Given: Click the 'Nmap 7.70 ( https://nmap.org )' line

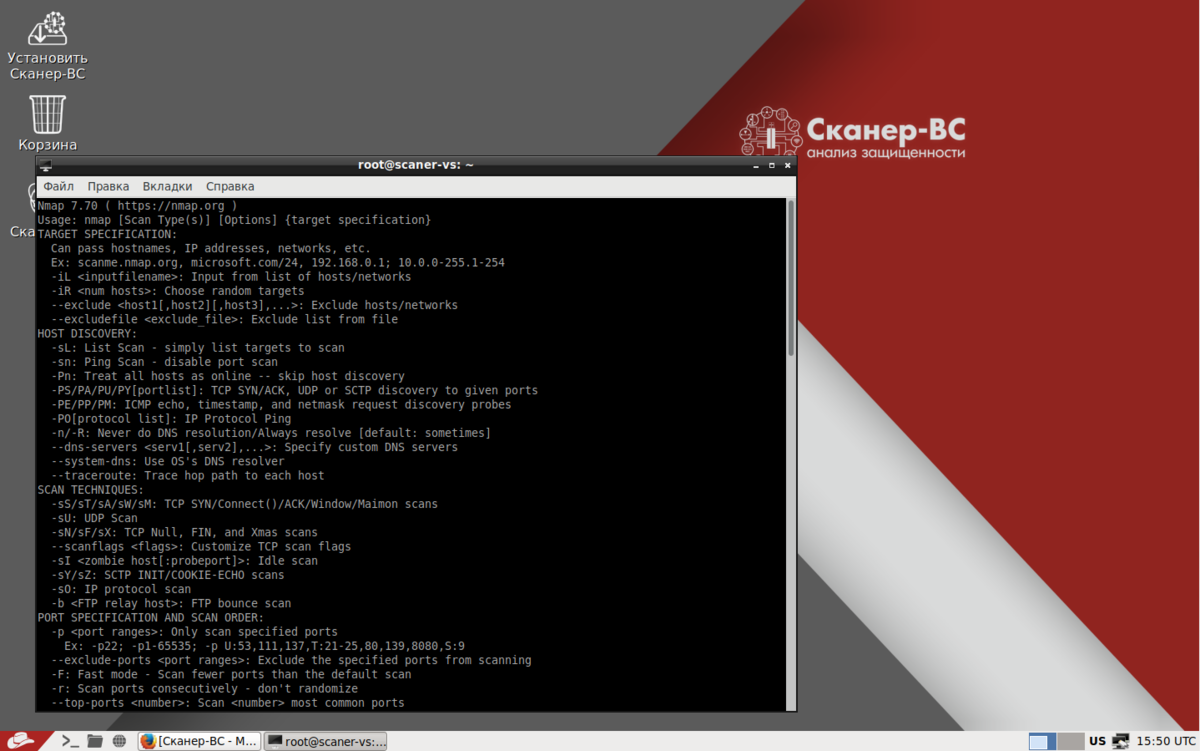Looking at the screenshot, I should point(137,205).
